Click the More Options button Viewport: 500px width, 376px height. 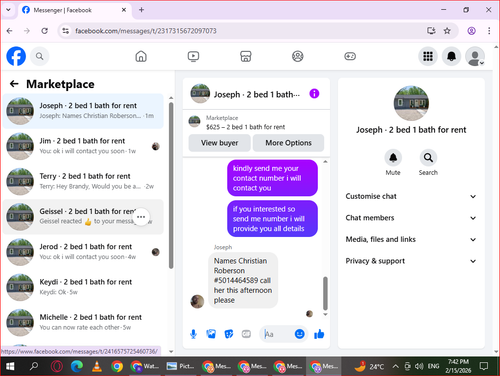coord(288,143)
